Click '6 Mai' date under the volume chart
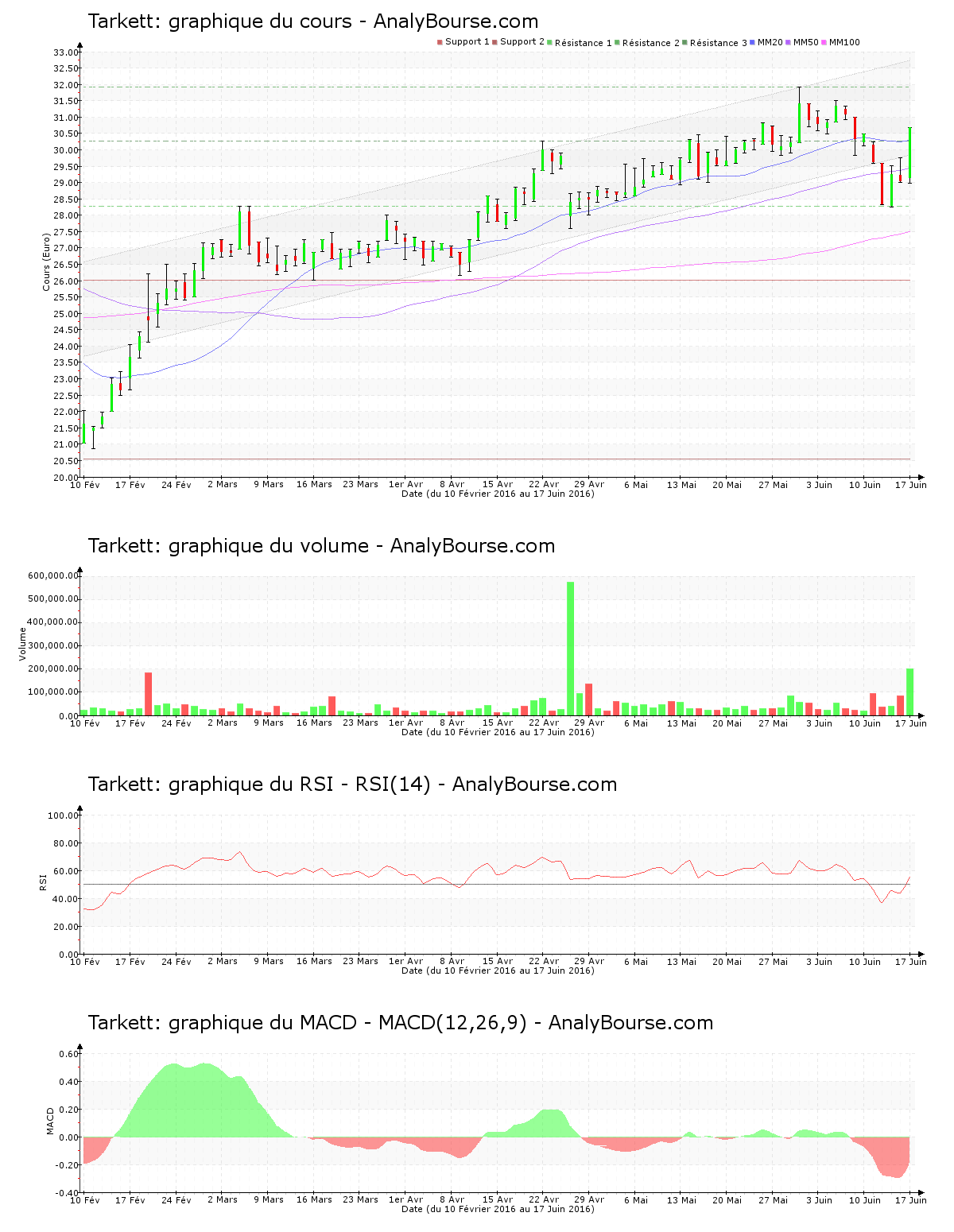 tap(636, 723)
